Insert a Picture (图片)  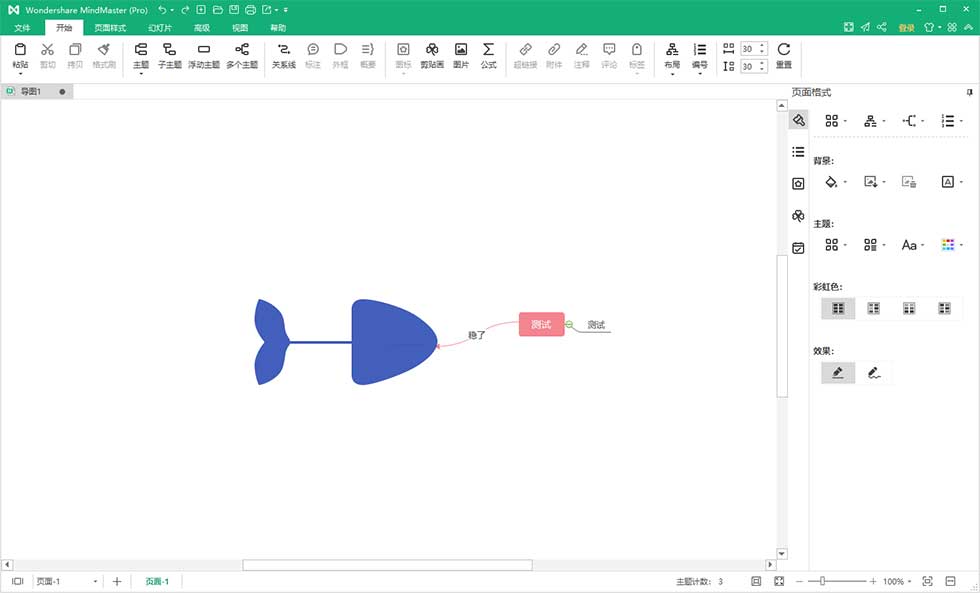461,56
